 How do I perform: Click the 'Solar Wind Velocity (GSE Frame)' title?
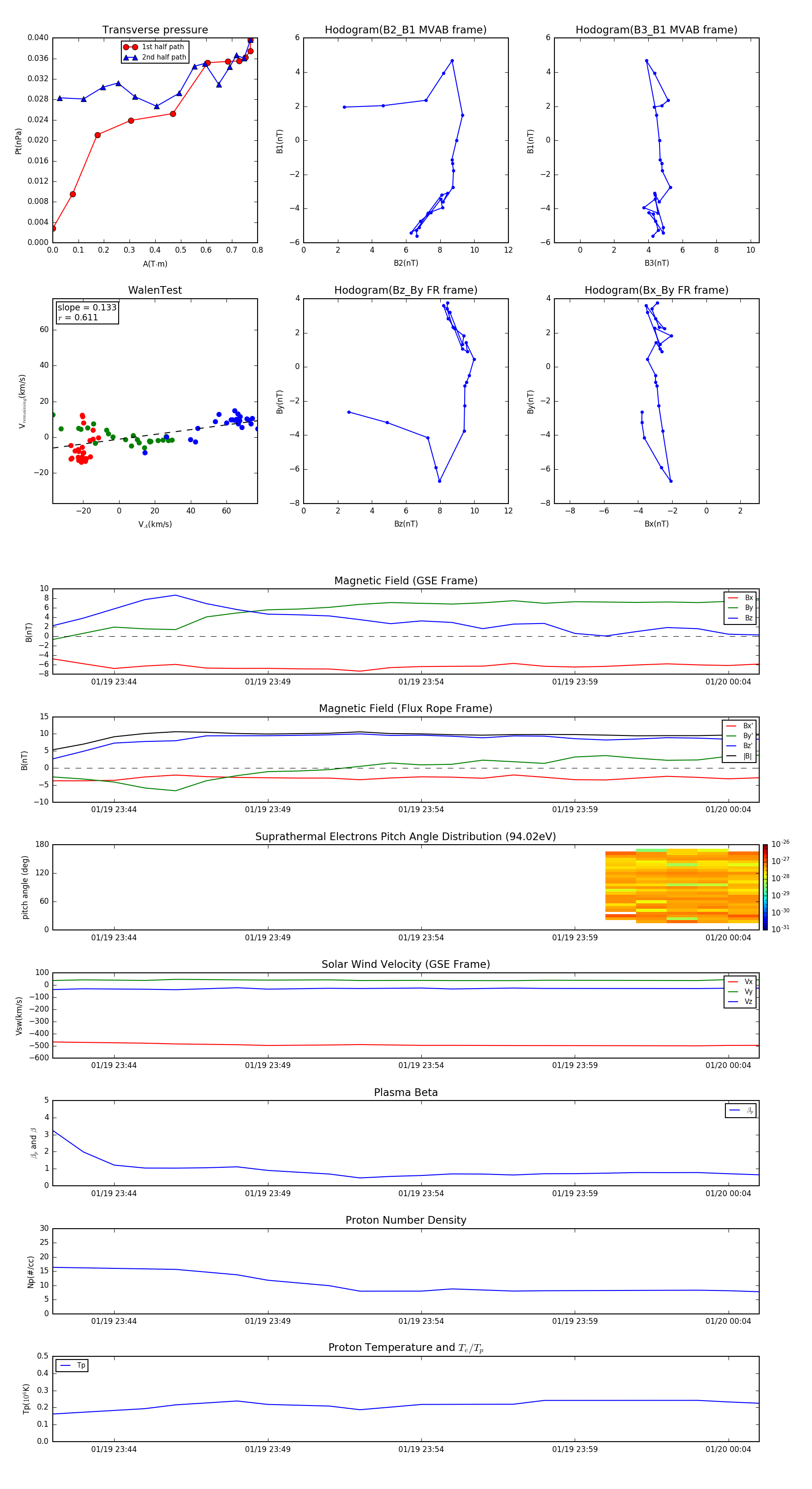coord(406,964)
